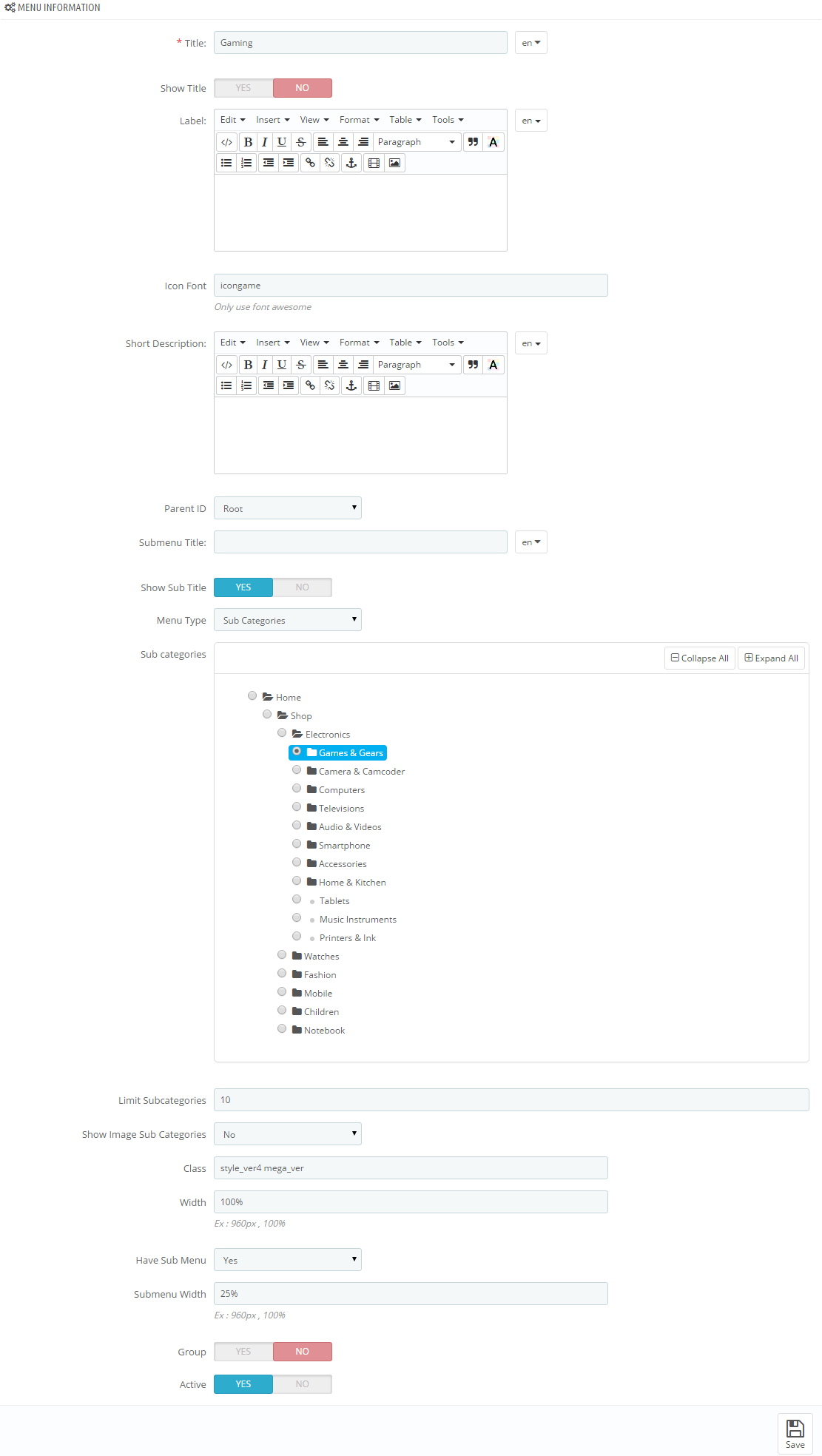Click the Expand All button
The height and width of the screenshot is (1456, 822).
(772, 658)
